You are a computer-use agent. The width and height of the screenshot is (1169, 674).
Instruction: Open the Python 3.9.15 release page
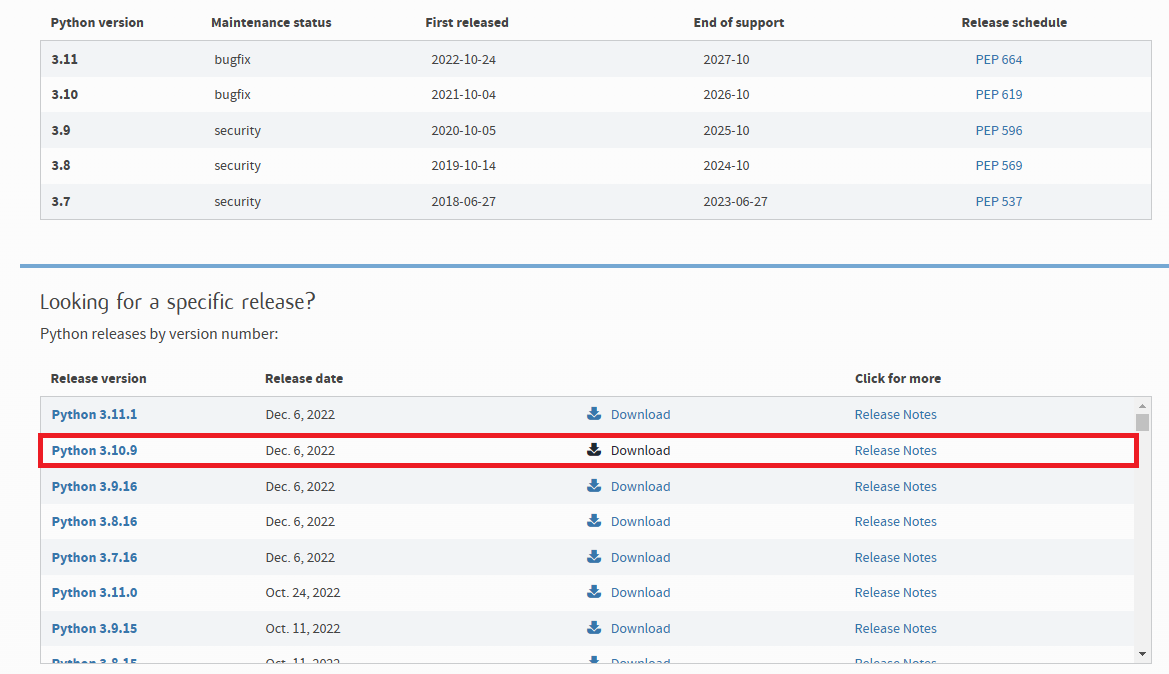(94, 628)
